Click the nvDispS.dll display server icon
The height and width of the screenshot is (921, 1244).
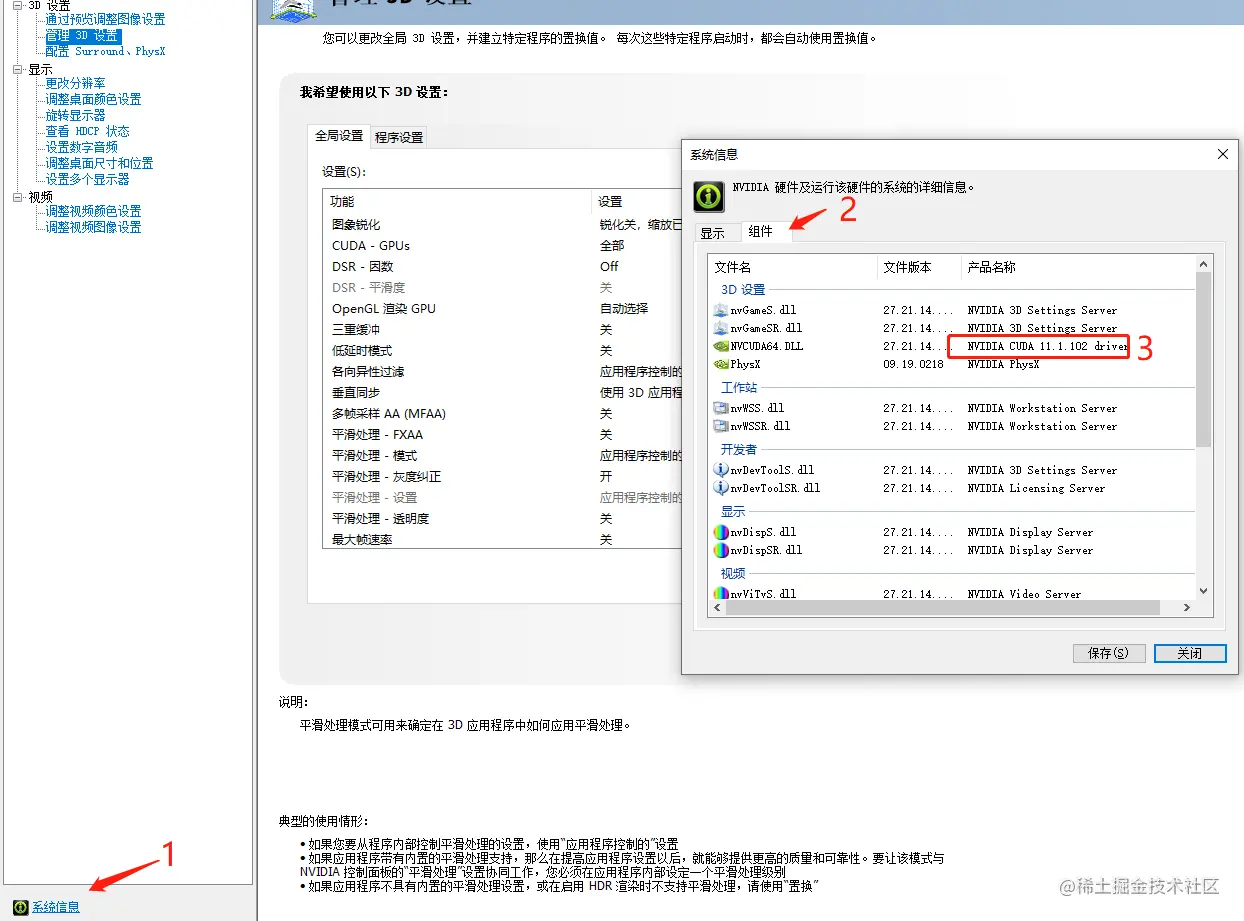[722, 531]
